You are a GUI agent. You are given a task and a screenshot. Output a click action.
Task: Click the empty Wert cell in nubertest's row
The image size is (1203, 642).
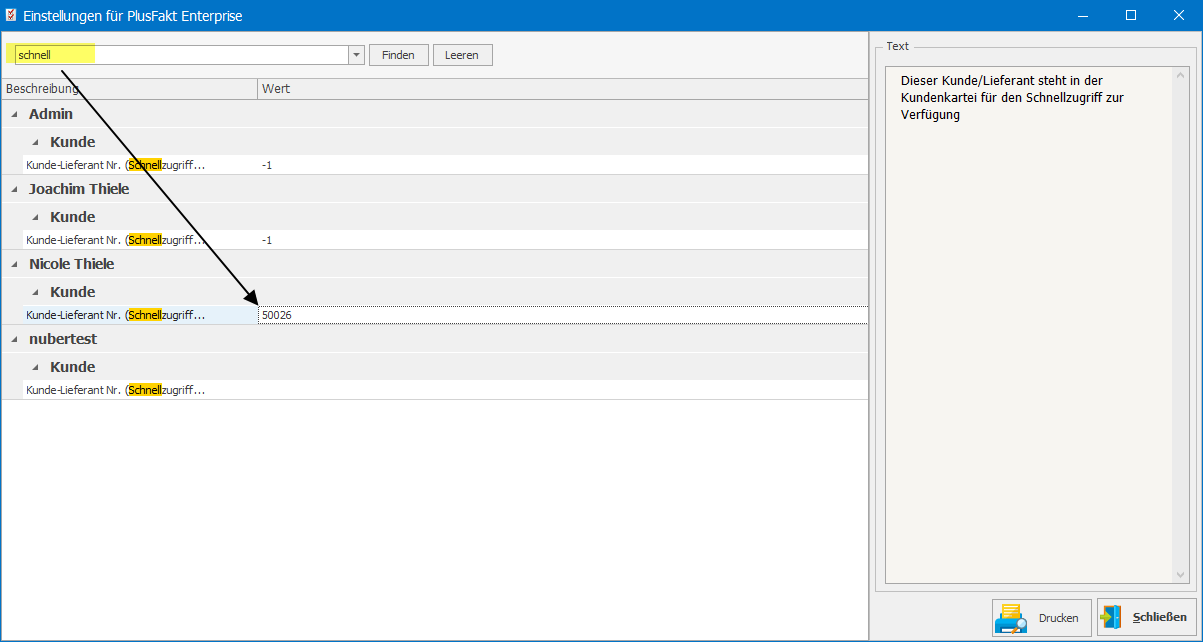pyautogui.click(x=563, y=390)
